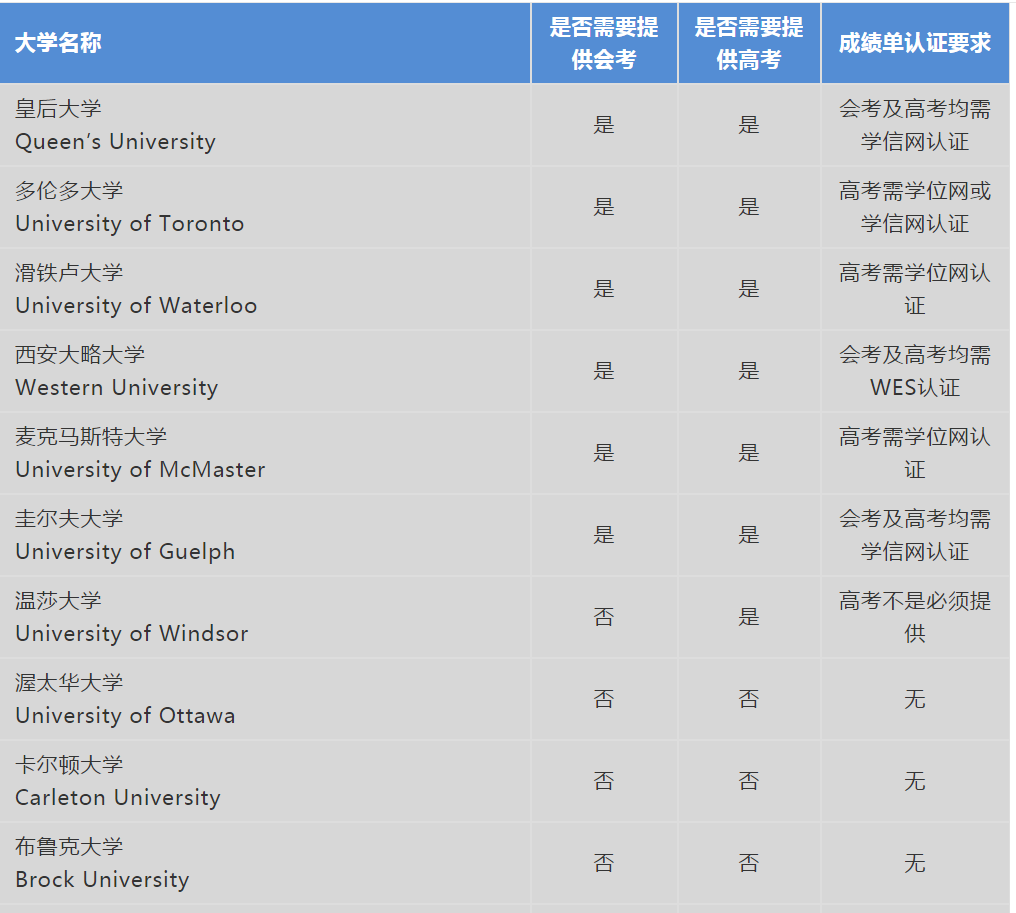Click the University of Waterloo name cell
Screen dimensions: 1016x913
pyautogui.click(x=136, y=289)
